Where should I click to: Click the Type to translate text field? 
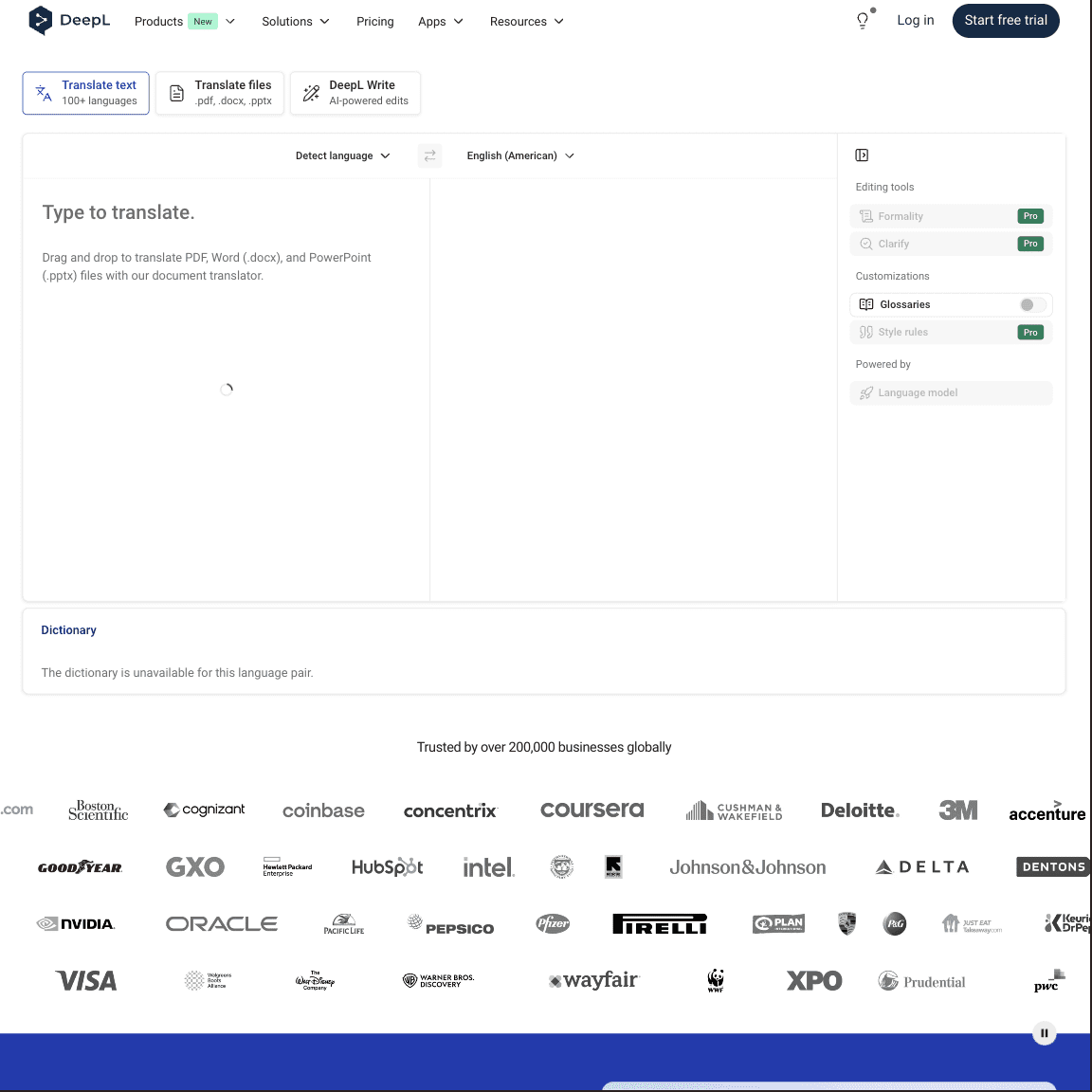point(227,390)
